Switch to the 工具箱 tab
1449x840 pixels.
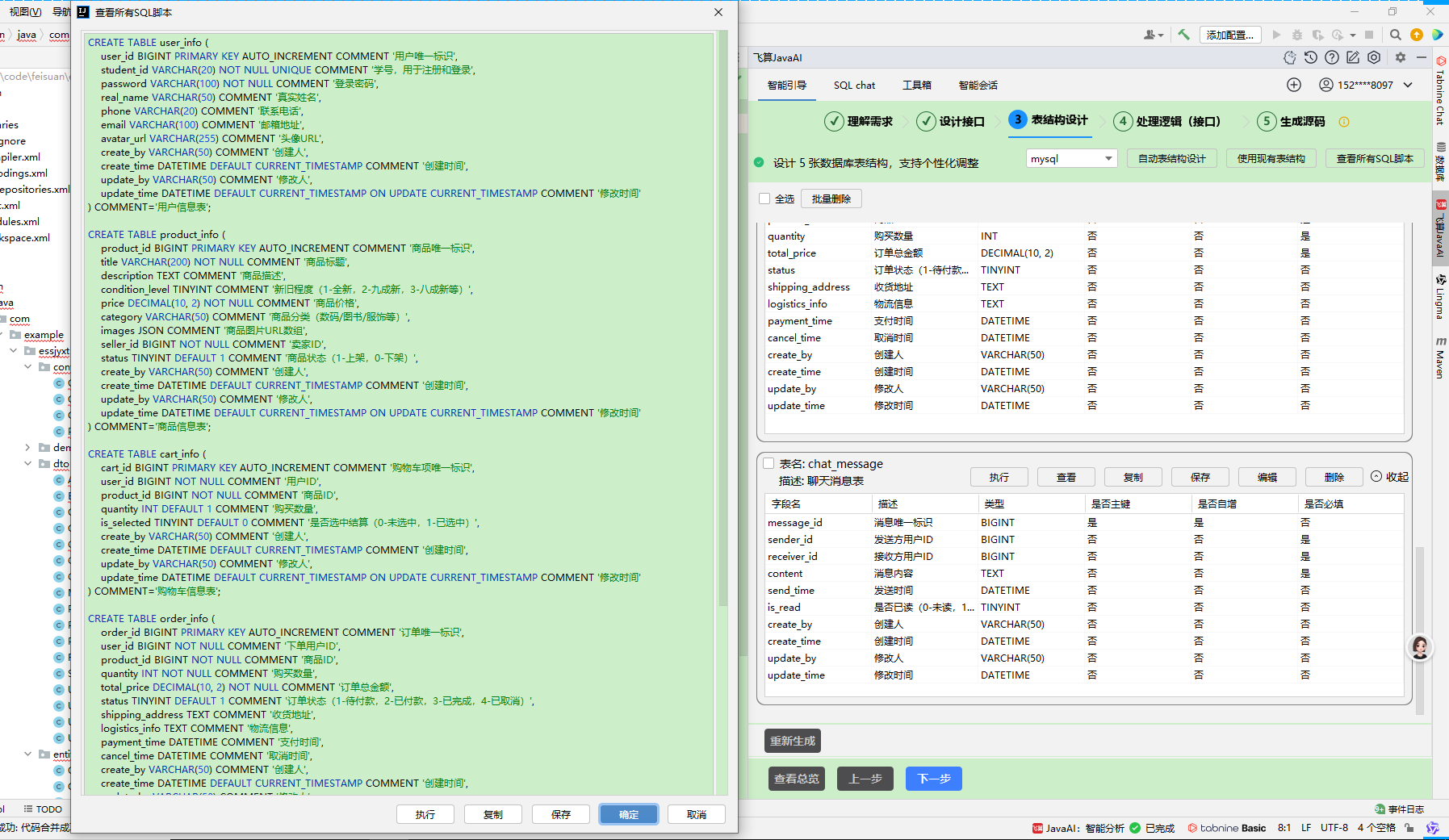click(x=916, y=85)
